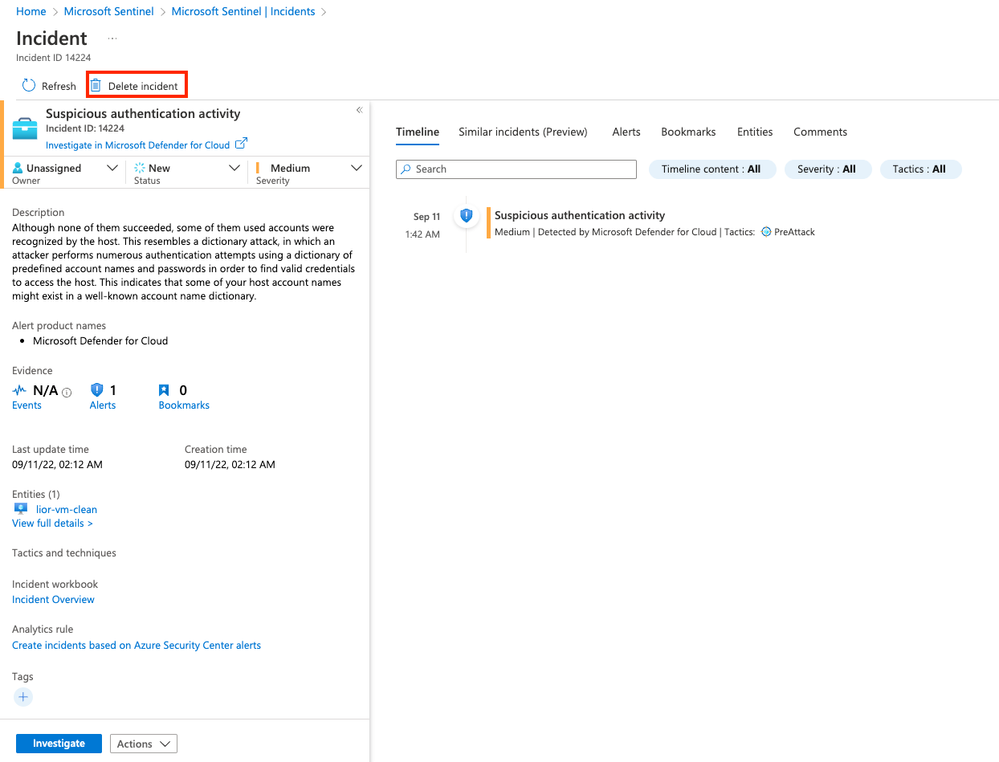Click the Refresh button label
This screenshot has height=762, width=999.
[59, 86]
